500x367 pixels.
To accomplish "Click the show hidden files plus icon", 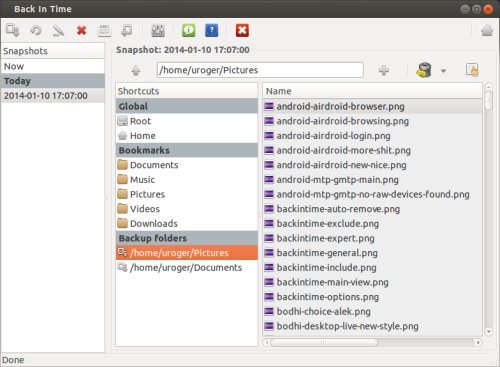I will [384, 70].
